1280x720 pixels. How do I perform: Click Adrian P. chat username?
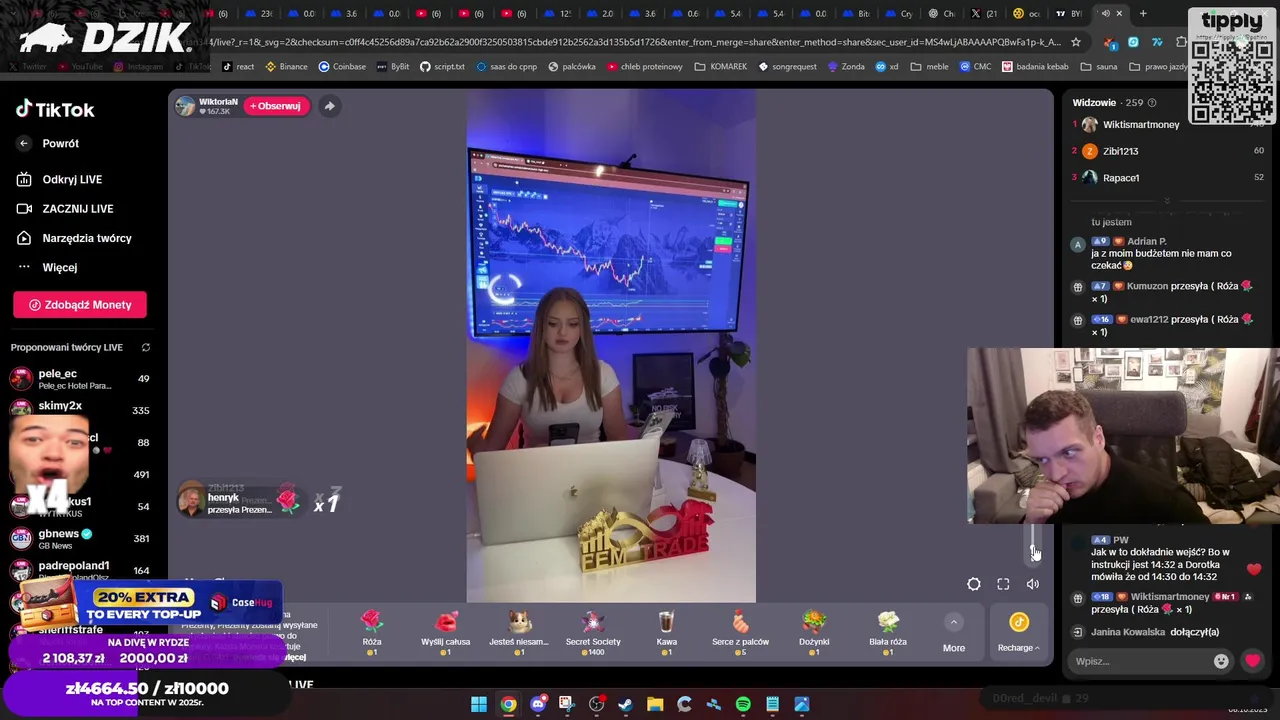pyautogui.click(x=1146, y=241)
